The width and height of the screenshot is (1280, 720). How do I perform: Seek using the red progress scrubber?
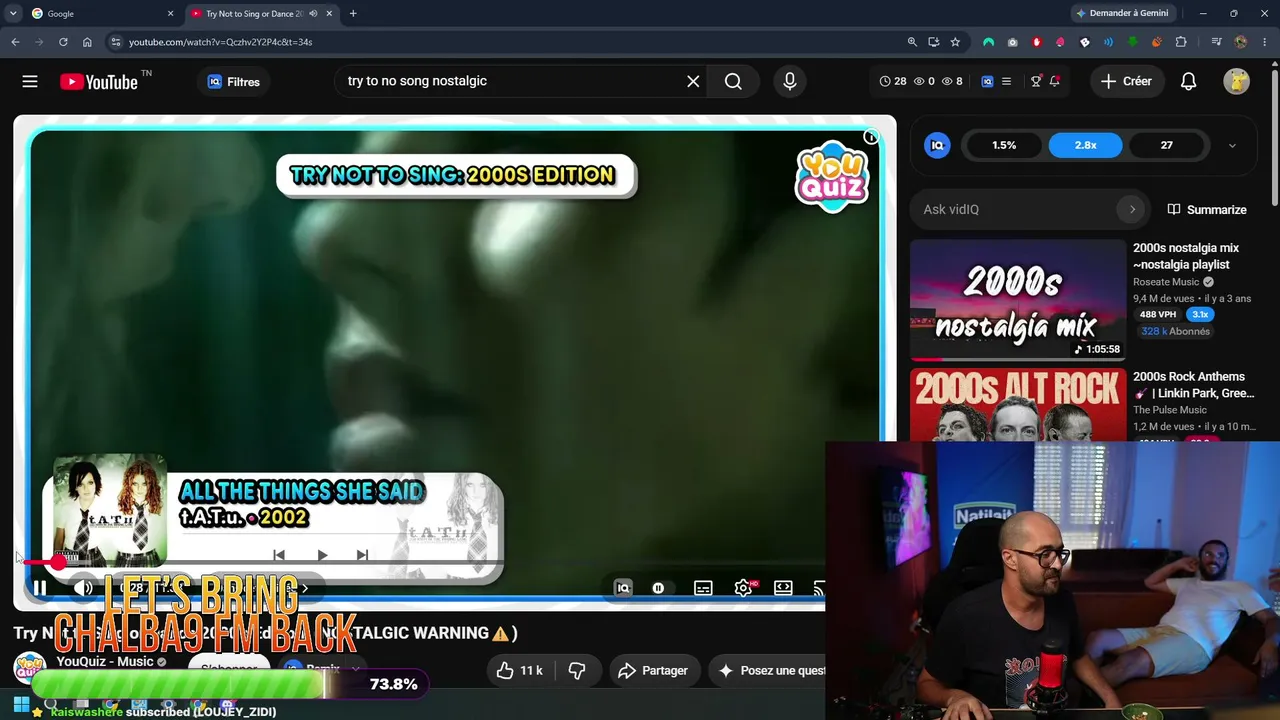coord(59,563)
